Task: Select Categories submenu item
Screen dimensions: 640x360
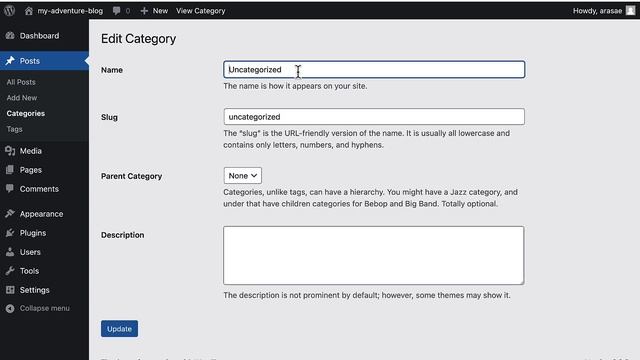Action: pos(26,113)
